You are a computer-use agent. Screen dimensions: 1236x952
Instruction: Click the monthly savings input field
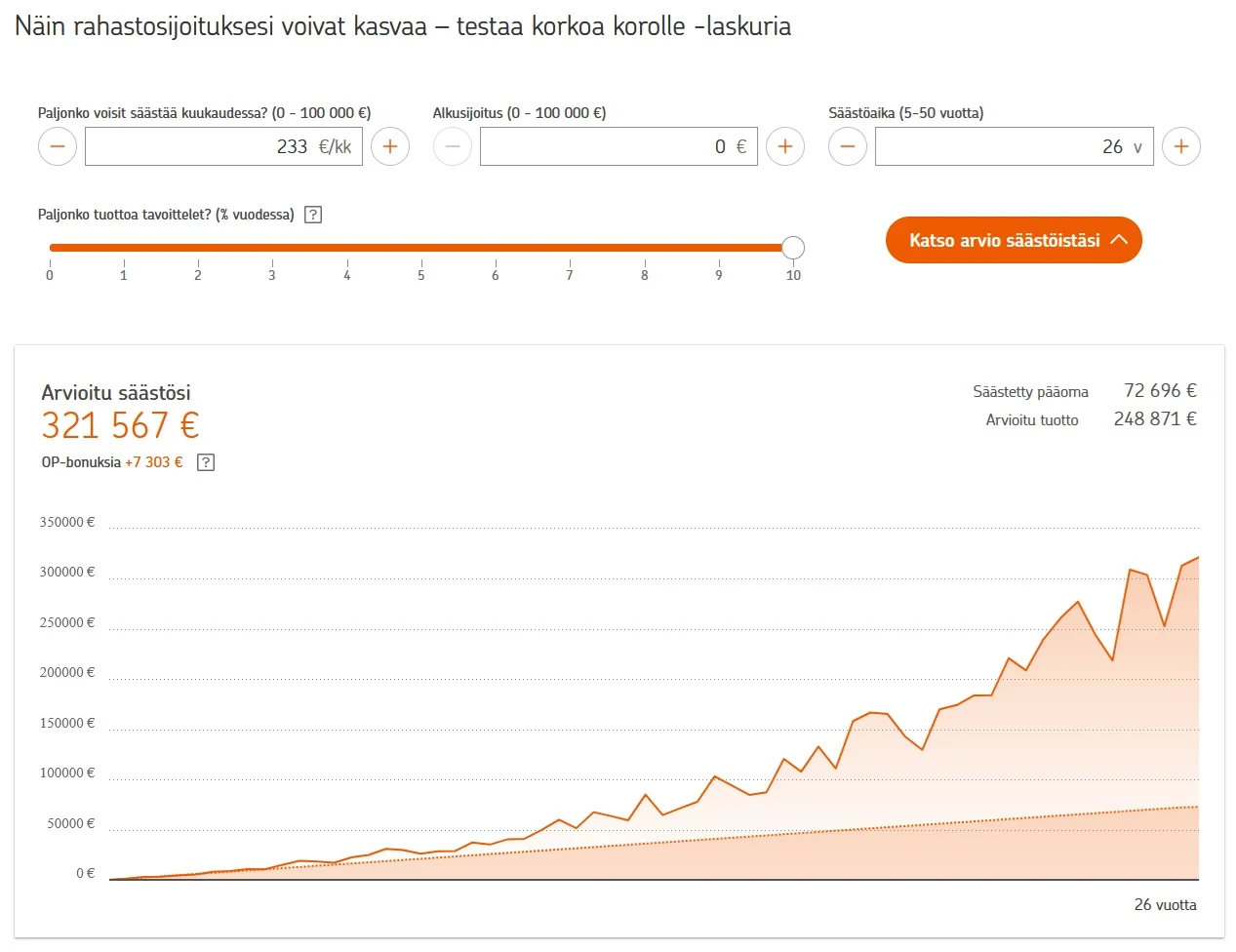(223, 146)
